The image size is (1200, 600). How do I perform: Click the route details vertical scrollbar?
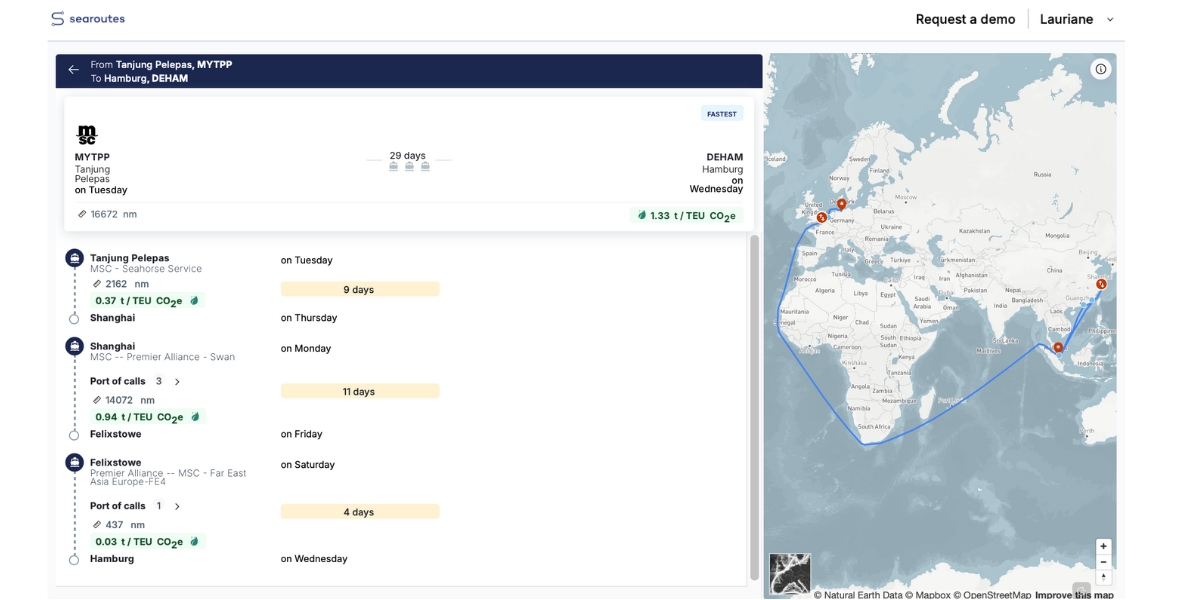pyautogui.click(x=754, y=400)
